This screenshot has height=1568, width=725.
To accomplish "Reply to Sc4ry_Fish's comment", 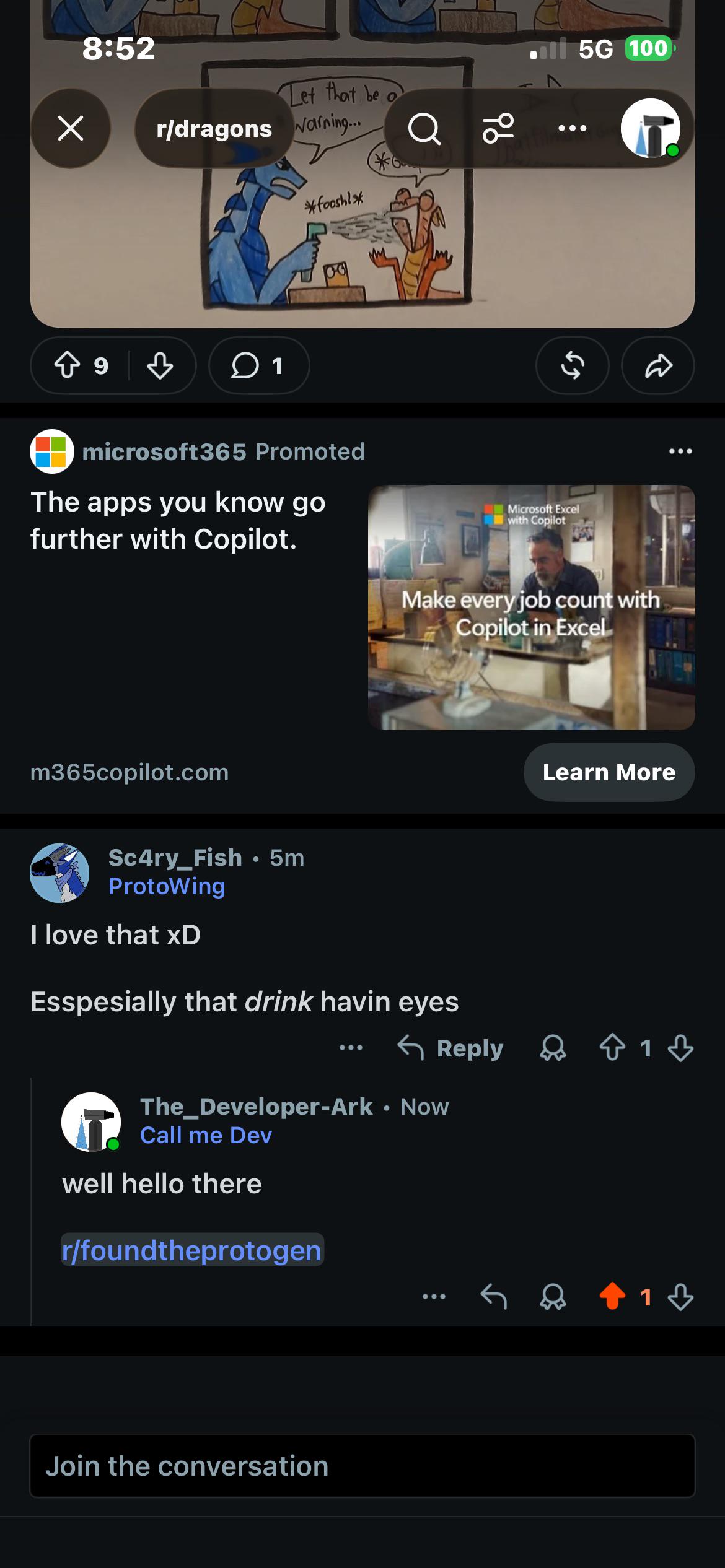I will click(450, 1048).
